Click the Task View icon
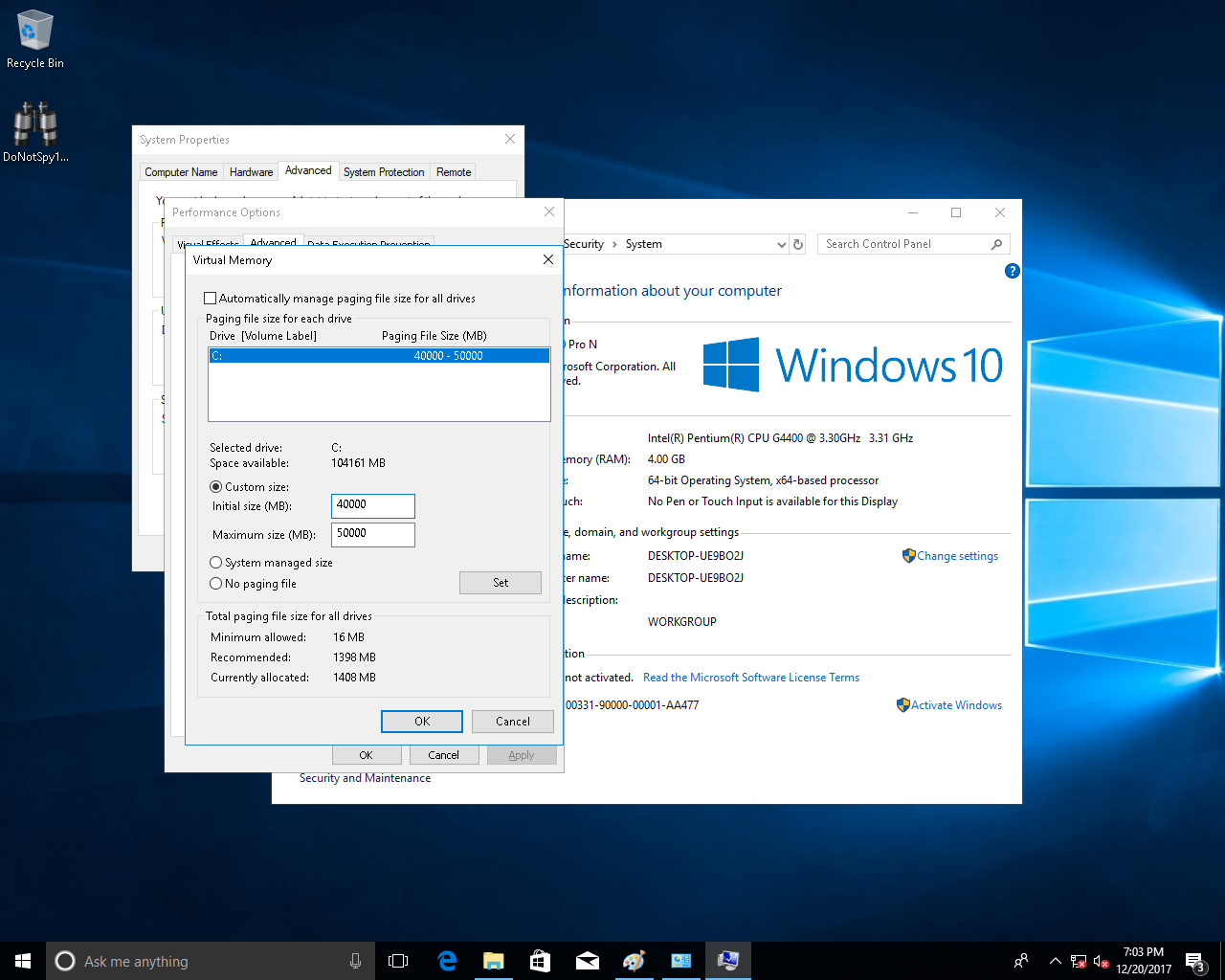This screenshot has height=980, width=1225. (398, 961)
